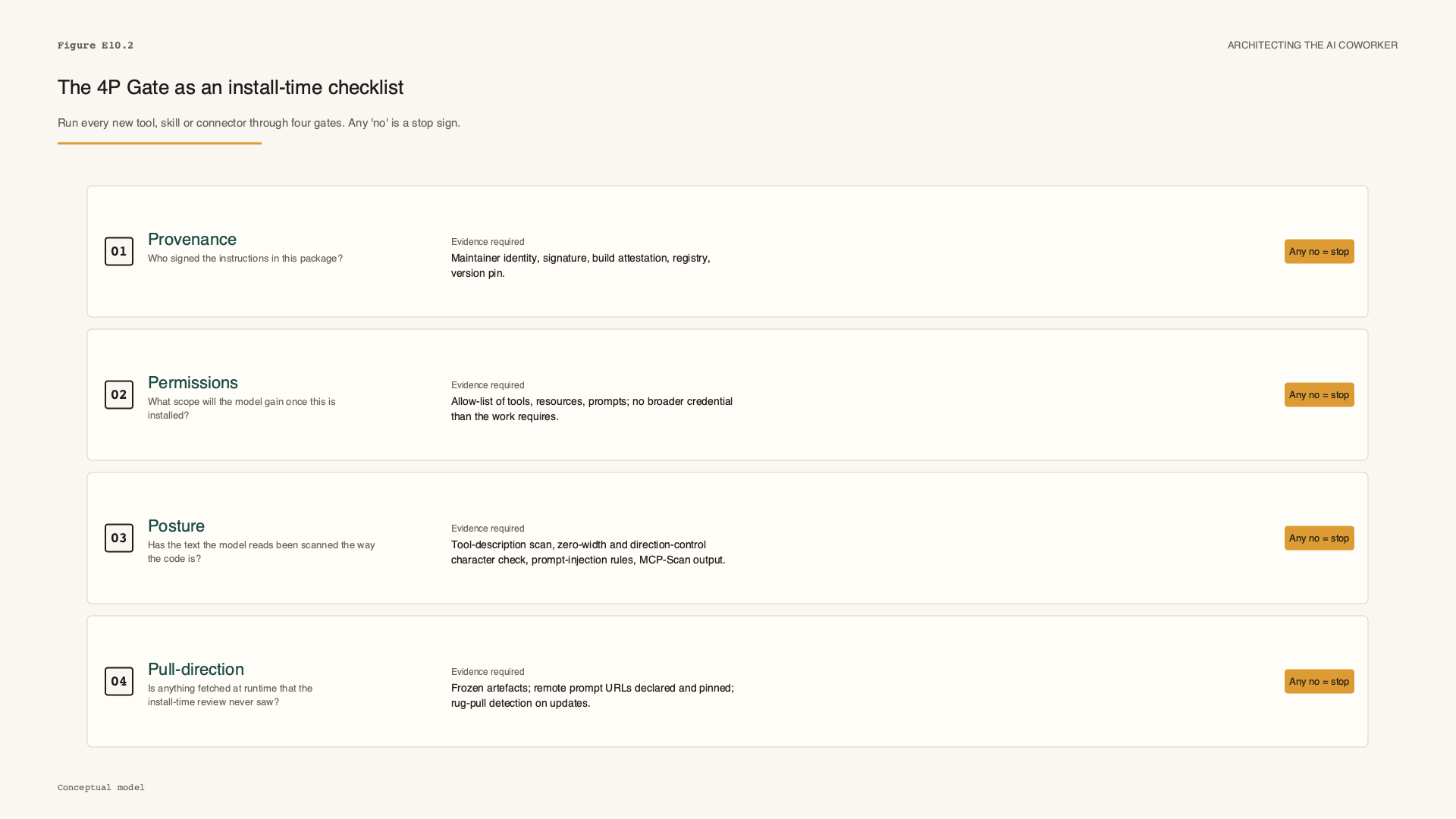Click the 04 number badge
The width and height of the screenshot is (1456, 819).
point(119,681)
